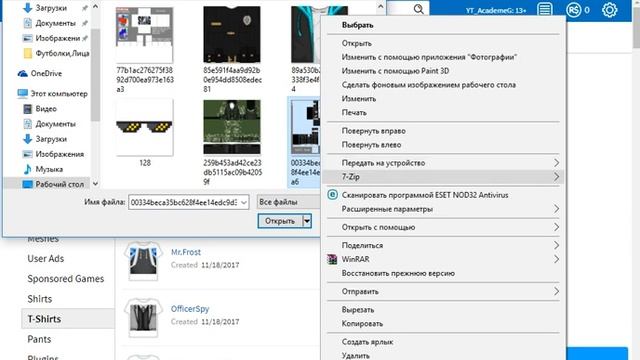Image resolution: width=640 pixels, height=360 pixels.
Task: Select the camouflage 259b453ad42ce23 thumbnail
Action: [x=232, y=127]
